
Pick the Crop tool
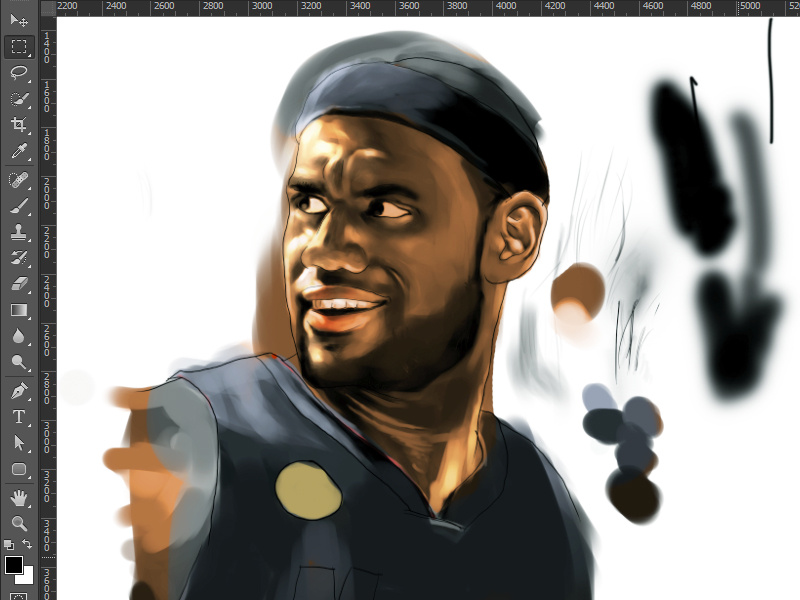(19, 125)
